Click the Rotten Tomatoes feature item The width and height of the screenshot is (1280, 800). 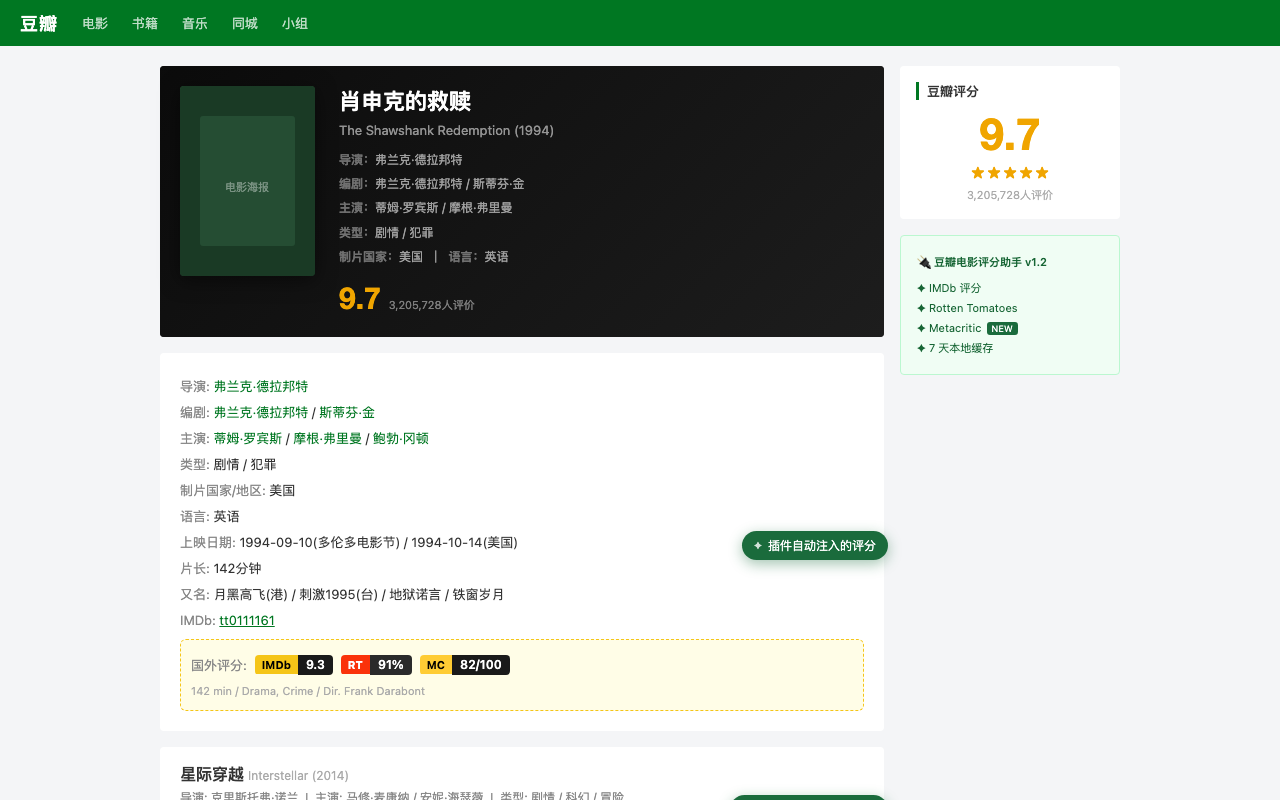click(967, 308)
